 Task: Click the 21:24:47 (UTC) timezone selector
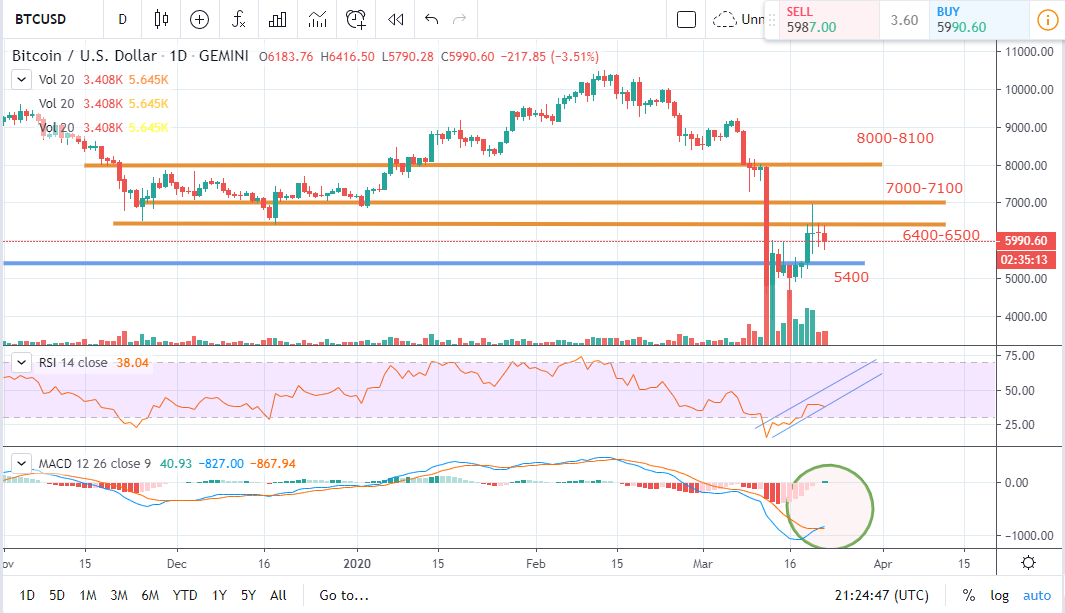tap(882, 595)
